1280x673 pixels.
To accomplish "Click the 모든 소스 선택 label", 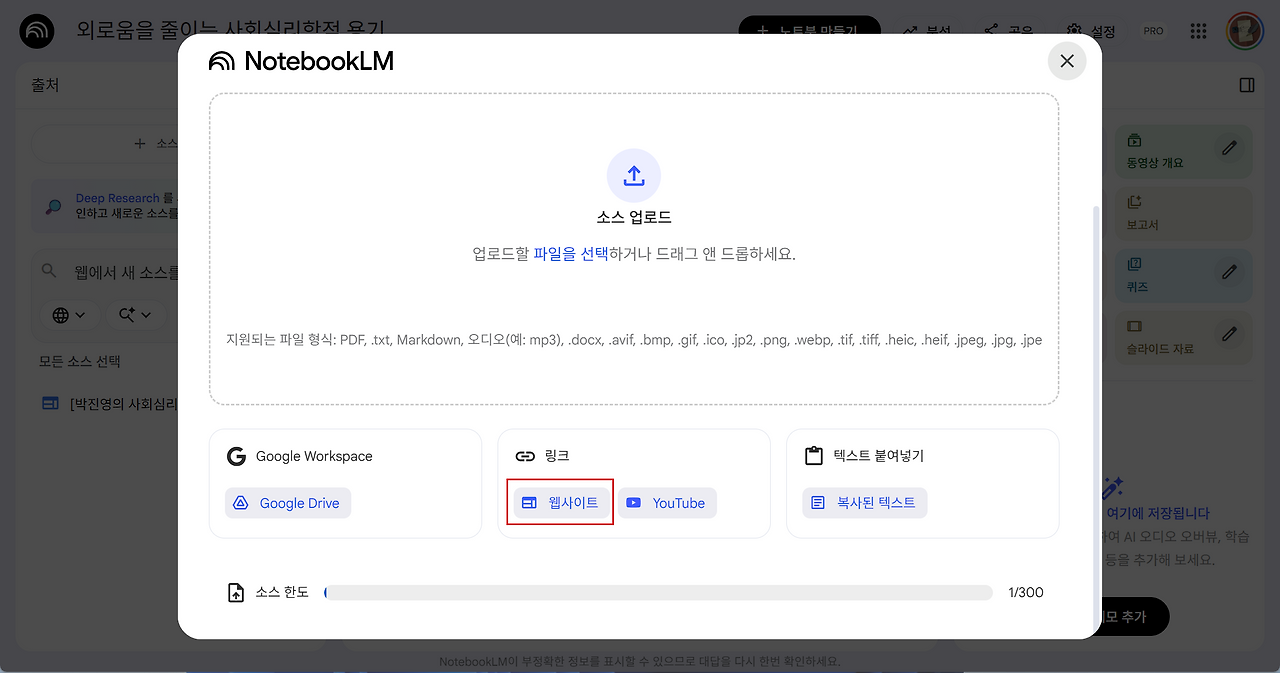I will [80, 361].
